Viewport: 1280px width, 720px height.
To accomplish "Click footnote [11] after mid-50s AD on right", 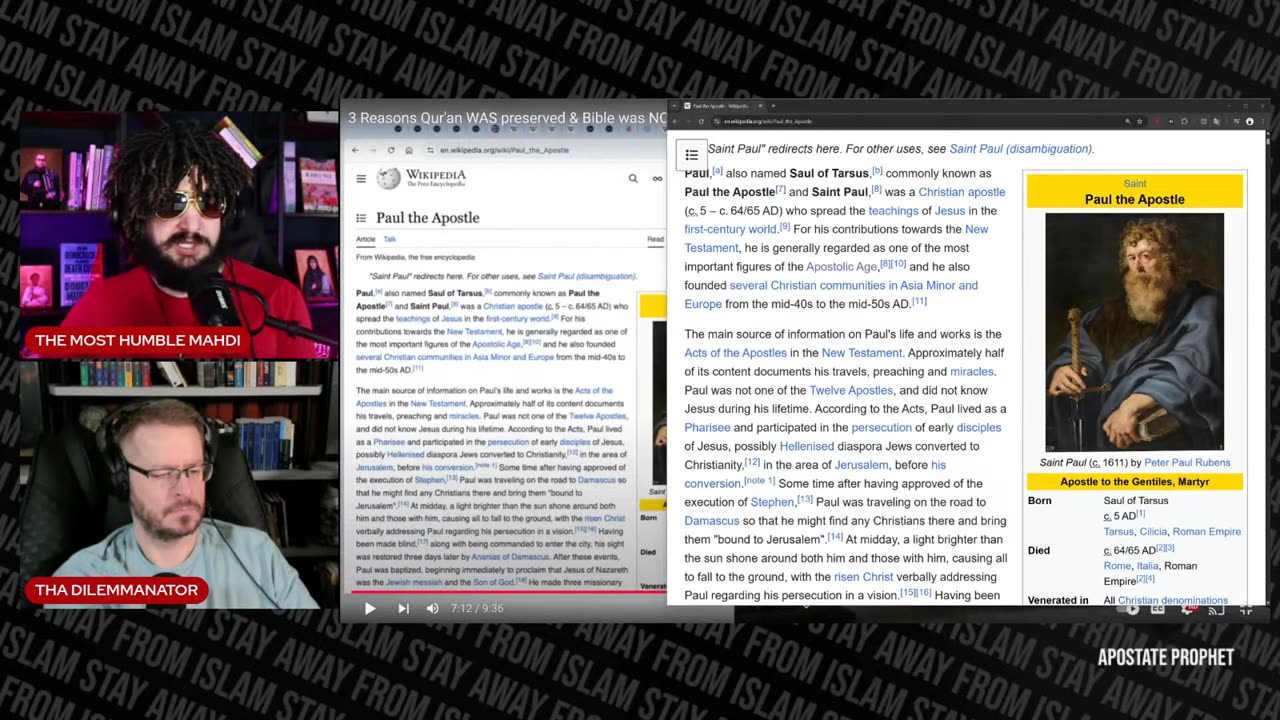I will click(x=919, y=302).
